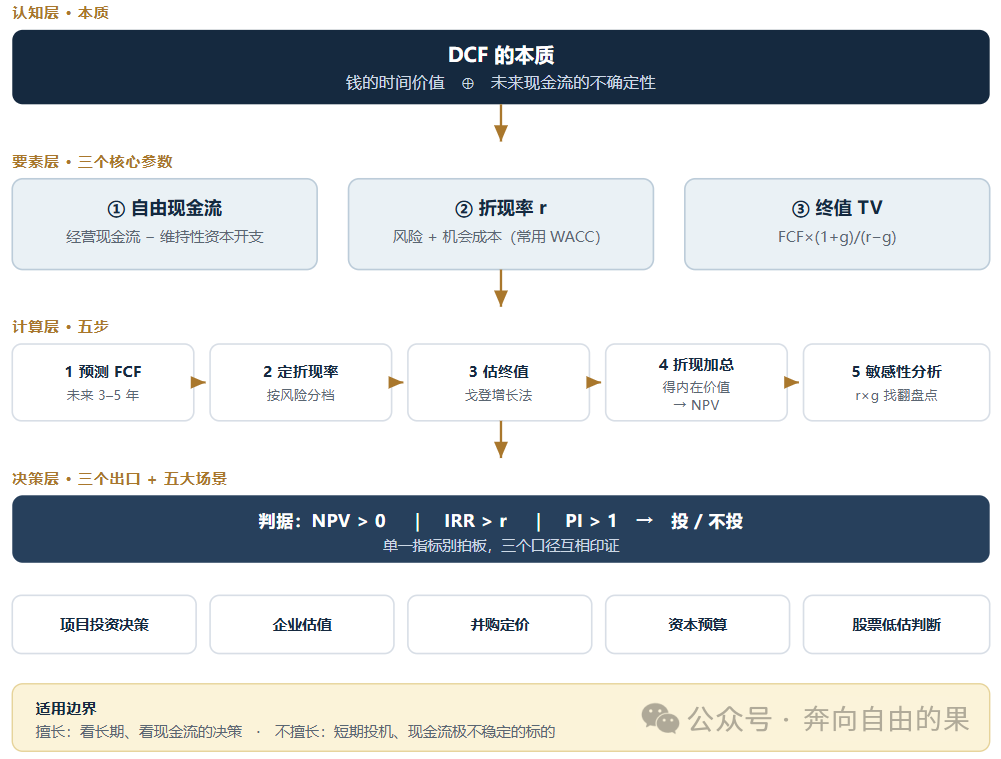The width and height of the screenshot is (1001, 759).
Task: Select the '擅长：看长期、看现金流的决策' text
Action: pos(139,732)
